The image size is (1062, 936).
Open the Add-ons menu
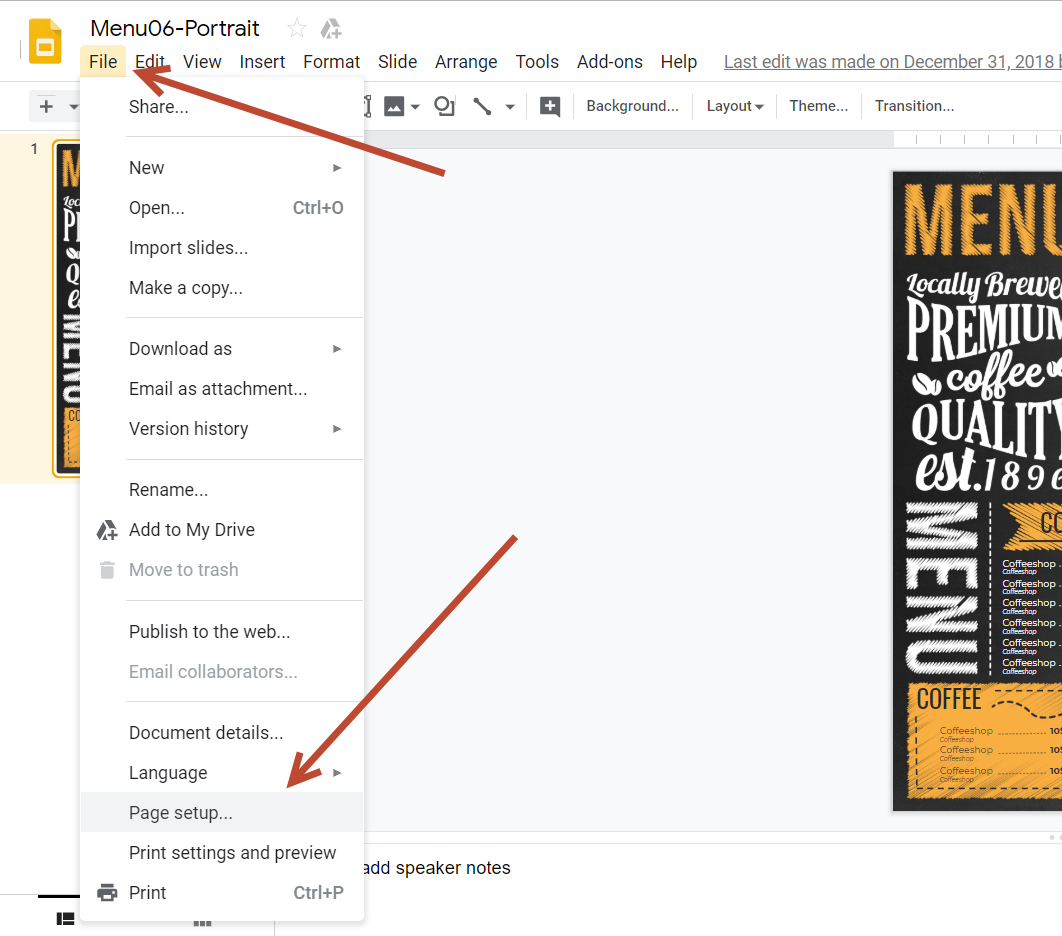click(x=610, y=62)
